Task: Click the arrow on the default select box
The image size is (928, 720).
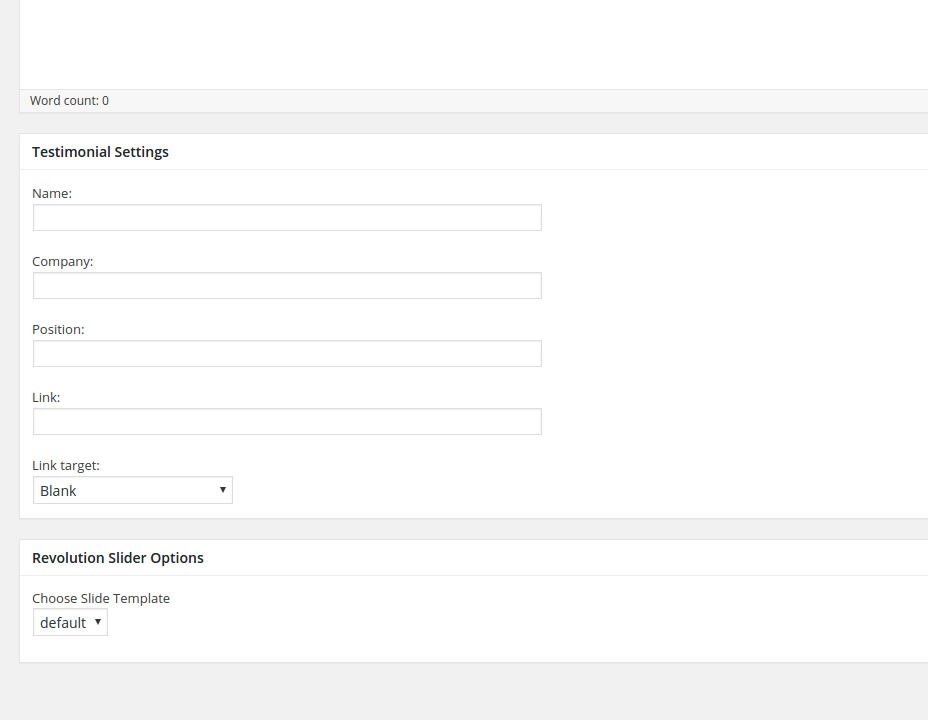Action: (98, 622)
